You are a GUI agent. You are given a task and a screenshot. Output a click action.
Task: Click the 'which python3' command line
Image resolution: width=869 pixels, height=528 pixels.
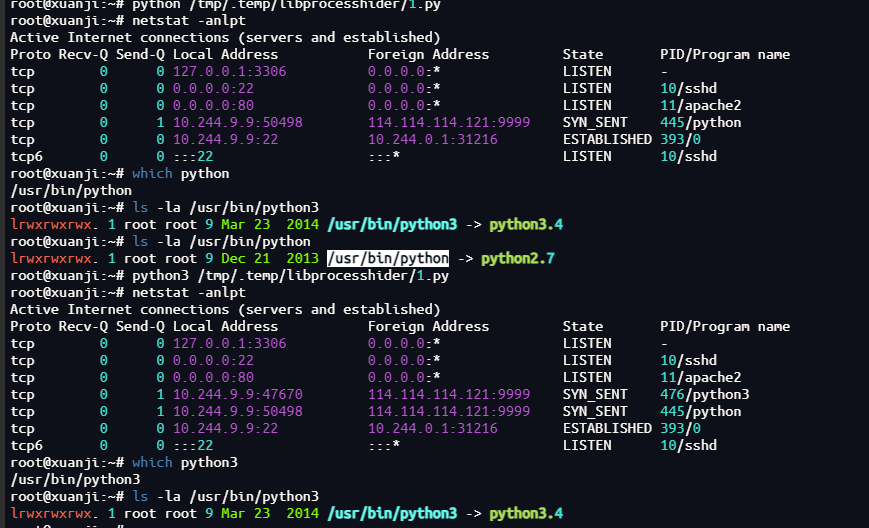[185, 463]
